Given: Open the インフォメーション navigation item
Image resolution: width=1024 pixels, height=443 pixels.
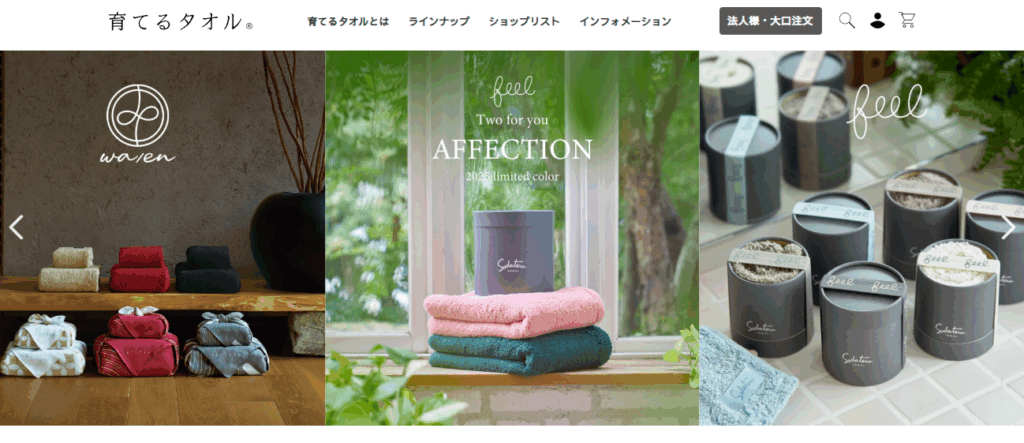Looking at the screenshot, I should [625, 21].
